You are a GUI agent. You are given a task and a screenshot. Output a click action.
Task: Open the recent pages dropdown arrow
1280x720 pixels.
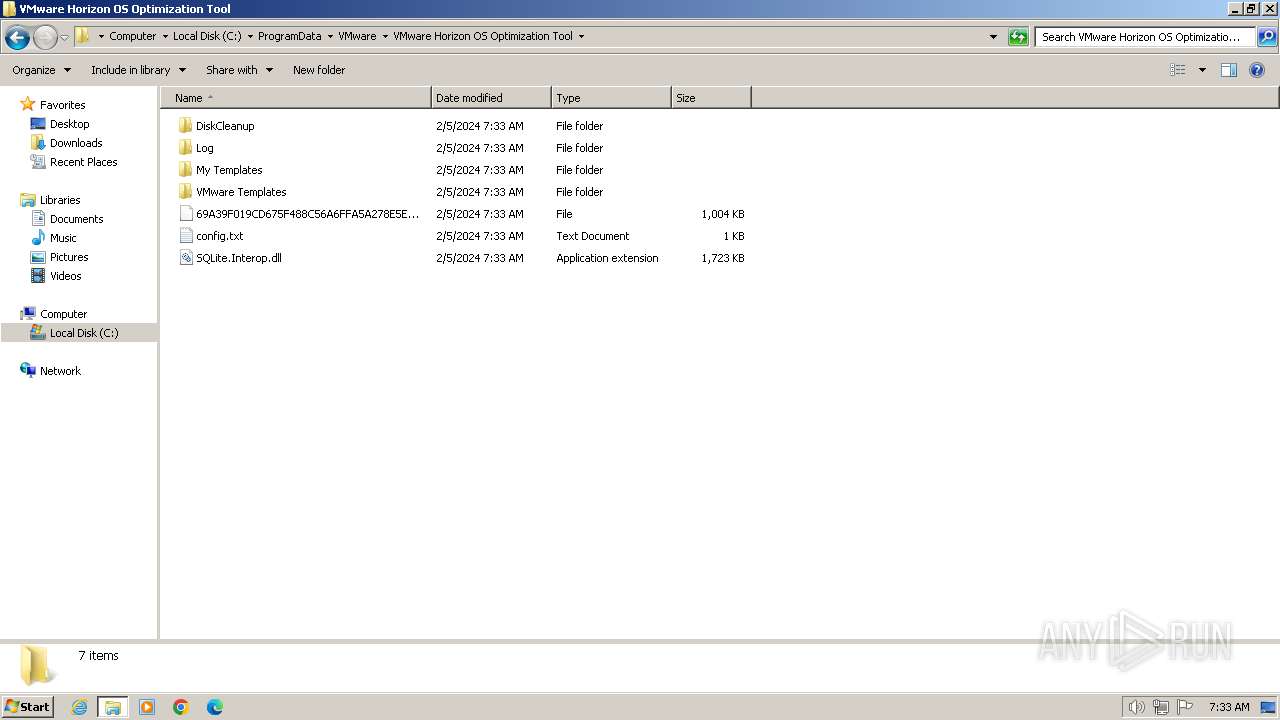[64, 38]
